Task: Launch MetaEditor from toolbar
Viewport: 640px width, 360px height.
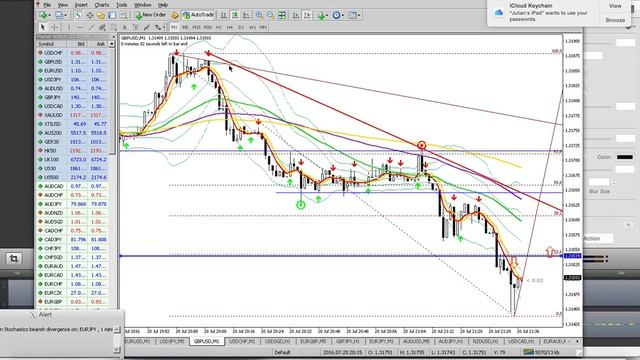Action: coord(175,15)
